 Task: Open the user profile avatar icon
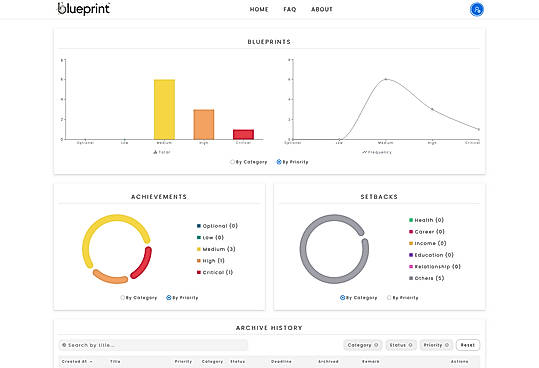tap(476, 9)
